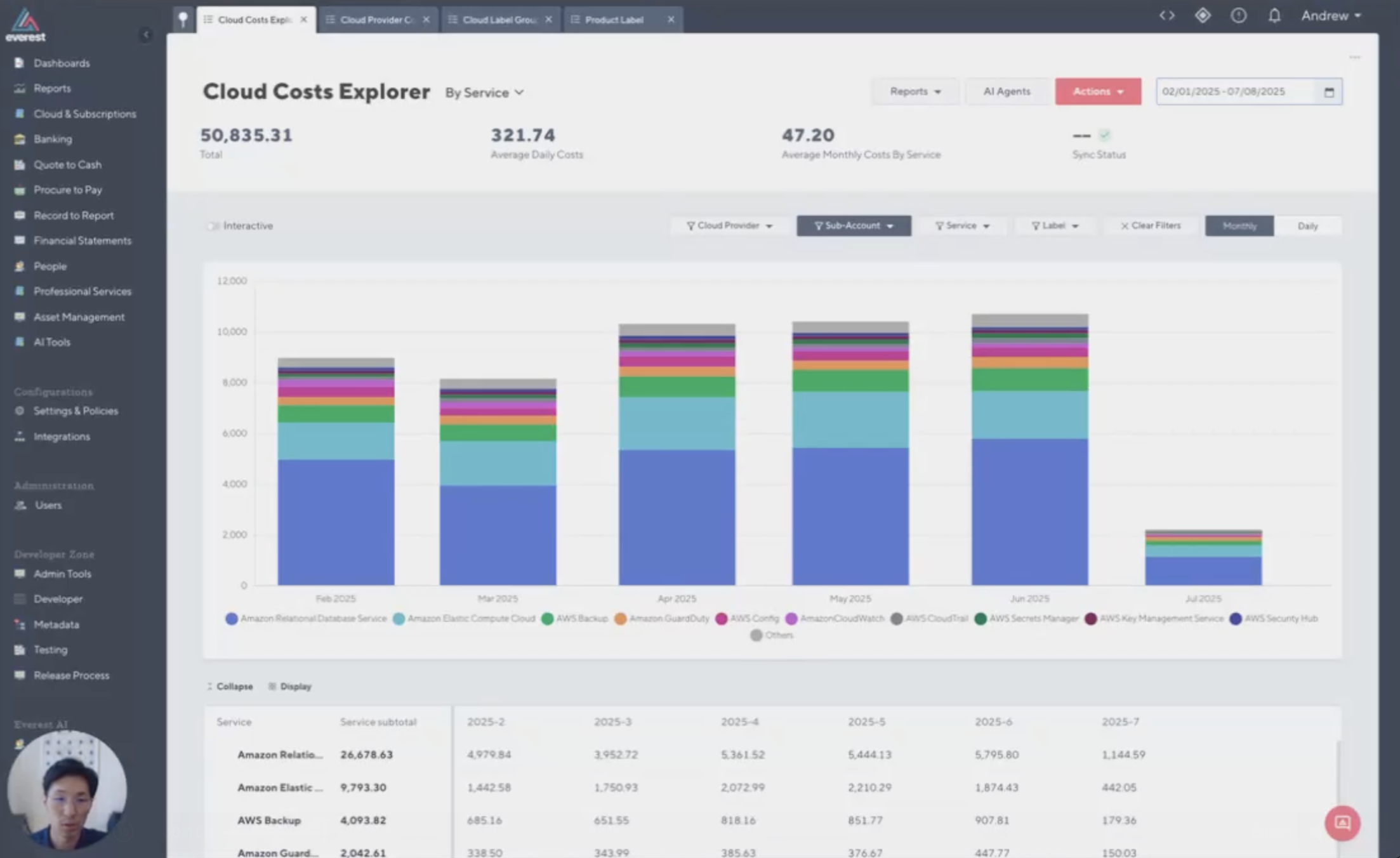Screen dimensions: 1400x858
Task: Select the Banking sidebar icon
Action: pos(20,139)
